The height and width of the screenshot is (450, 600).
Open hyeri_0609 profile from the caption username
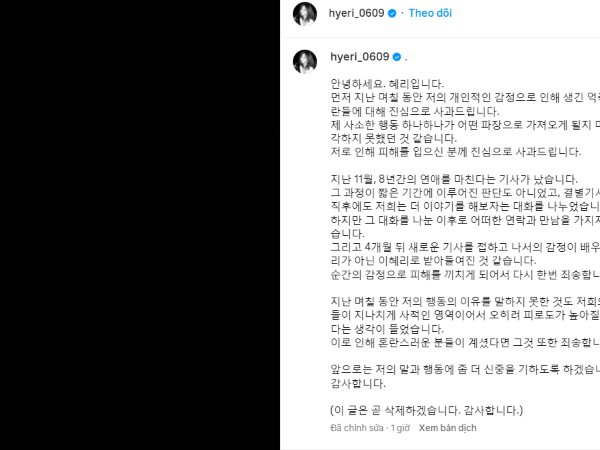(360, 57)
